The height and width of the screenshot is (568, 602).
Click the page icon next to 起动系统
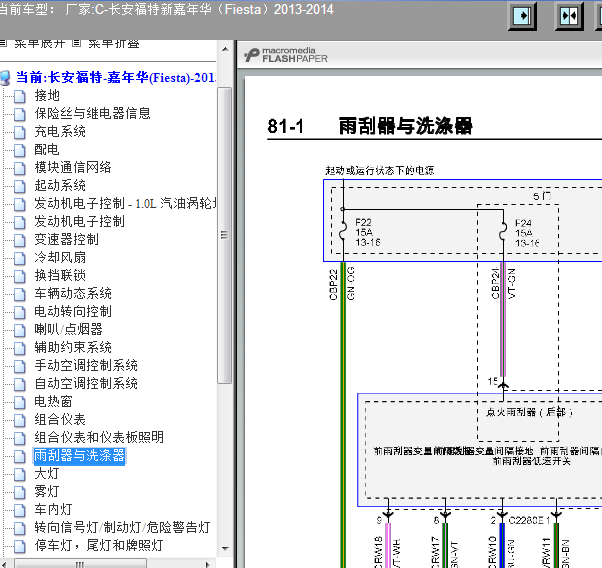click(20, 186)
